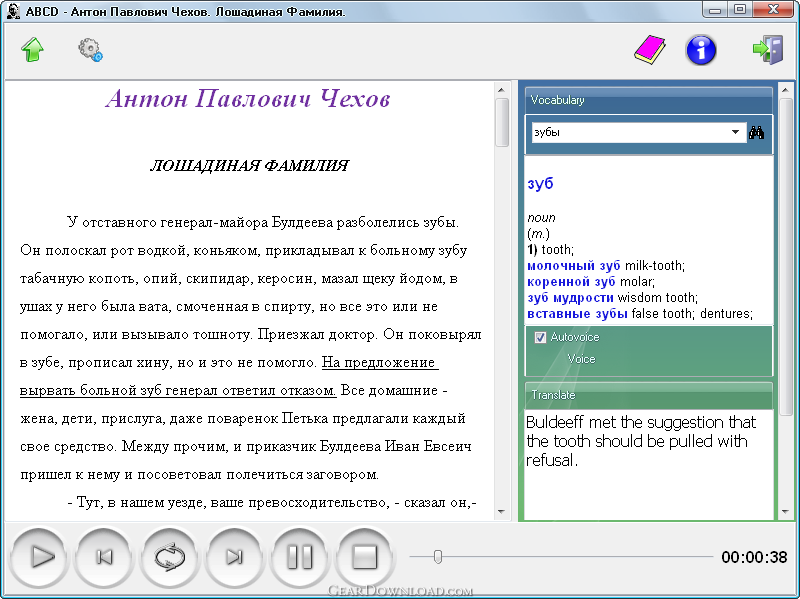Click the right panel scrollbar up arrow
Viewport: 800px width, 599px height.
[786, 90]
